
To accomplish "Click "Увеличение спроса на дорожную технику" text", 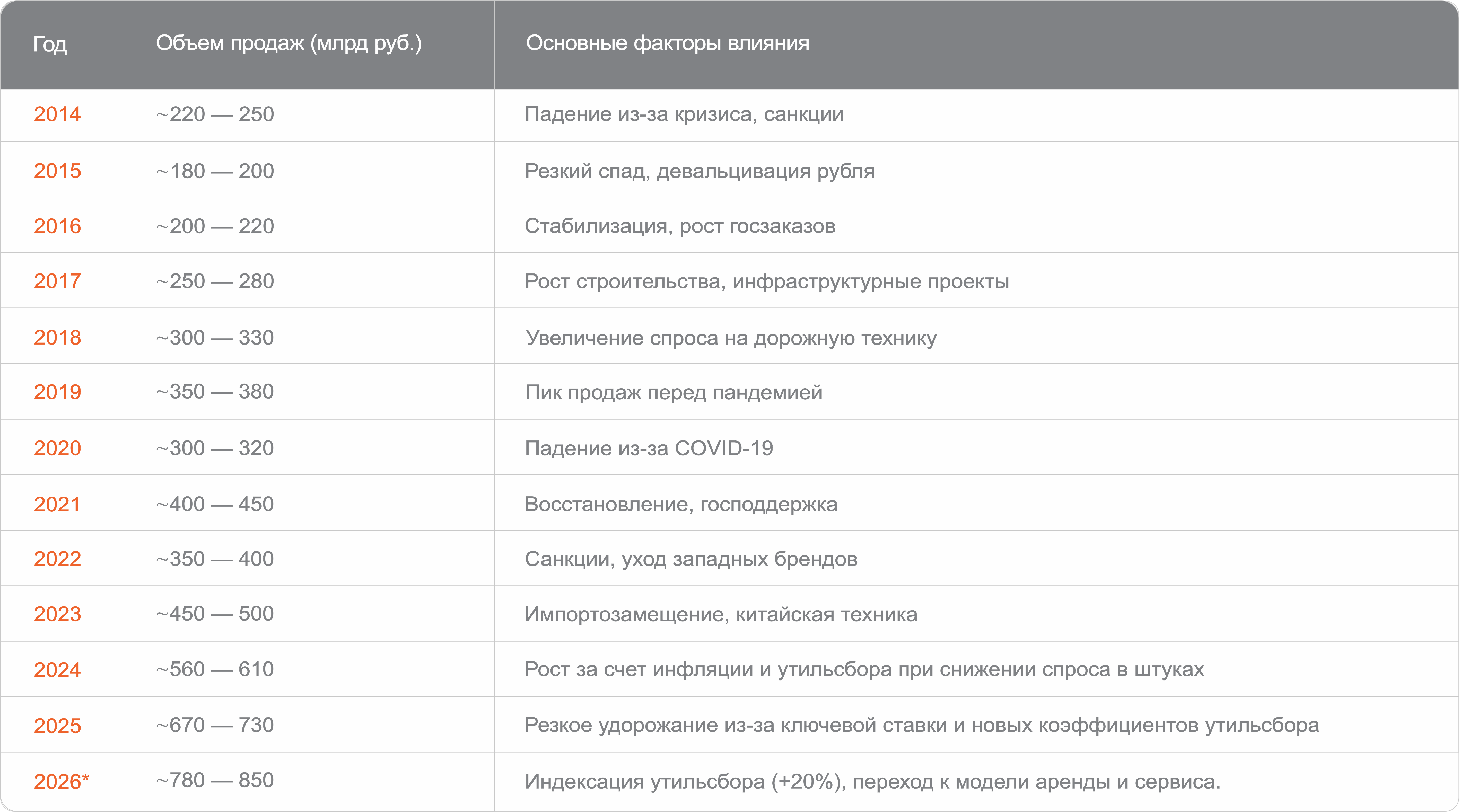I will pos(731,338).
